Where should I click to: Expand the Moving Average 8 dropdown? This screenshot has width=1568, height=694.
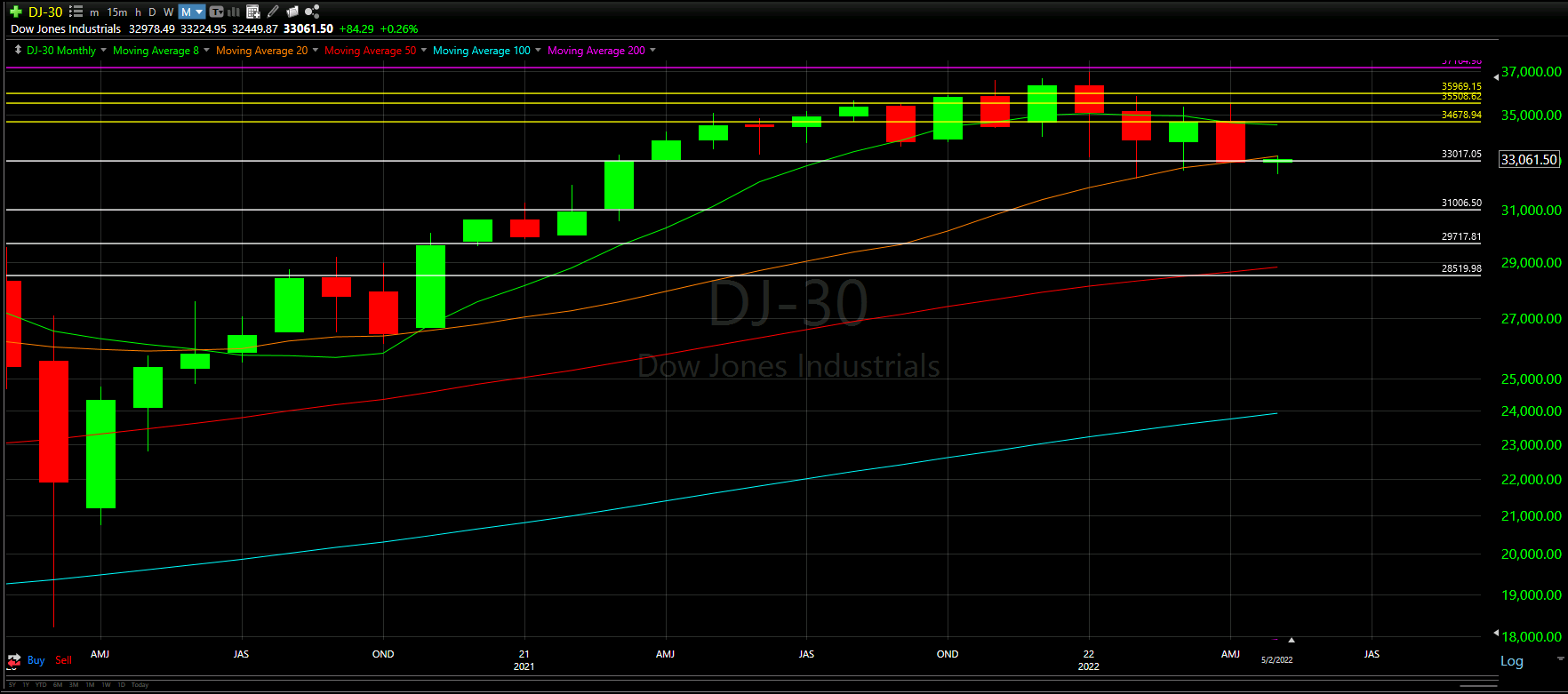coord(207,51)
